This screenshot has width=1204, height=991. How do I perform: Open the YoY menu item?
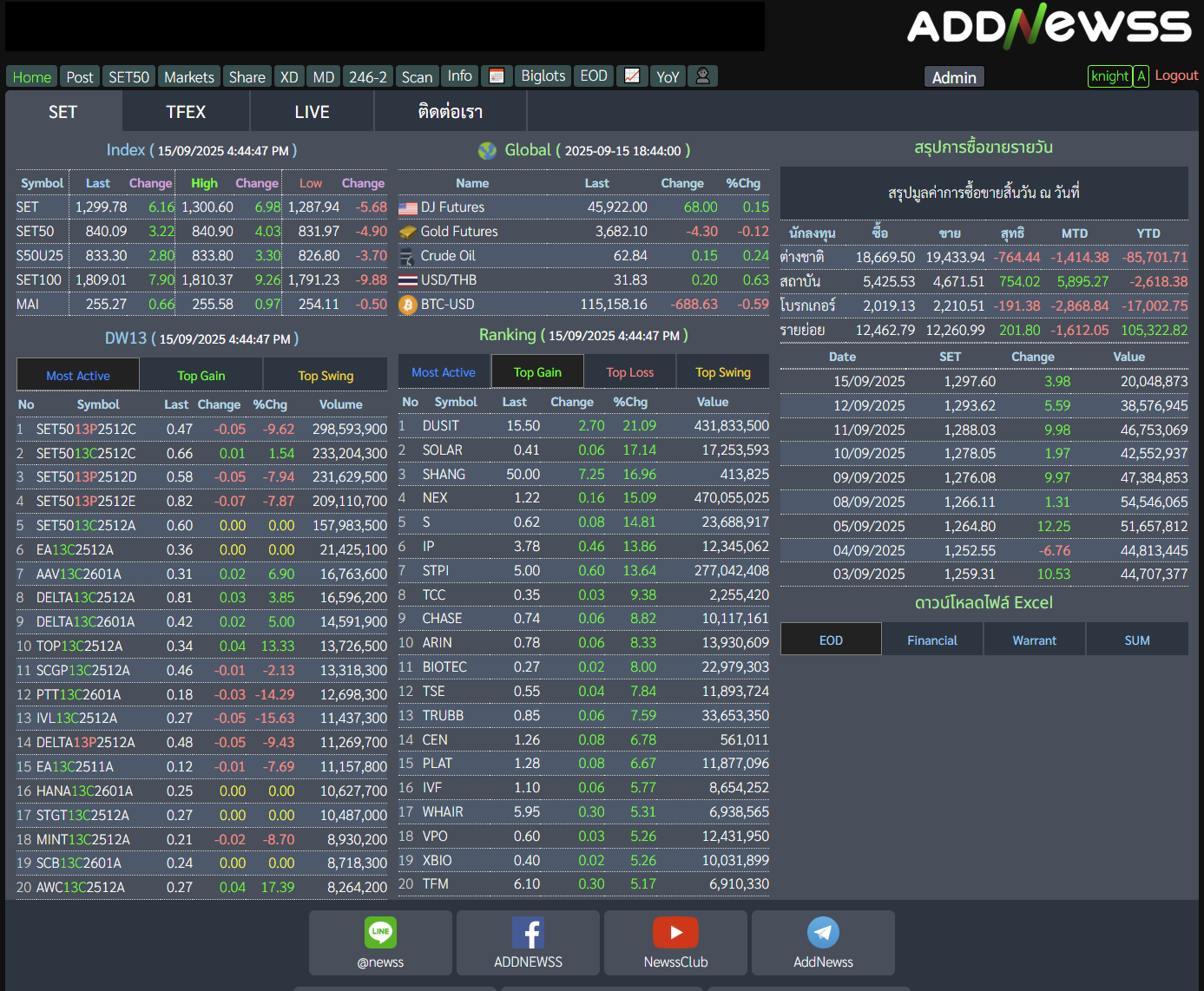tap(668, 76)
